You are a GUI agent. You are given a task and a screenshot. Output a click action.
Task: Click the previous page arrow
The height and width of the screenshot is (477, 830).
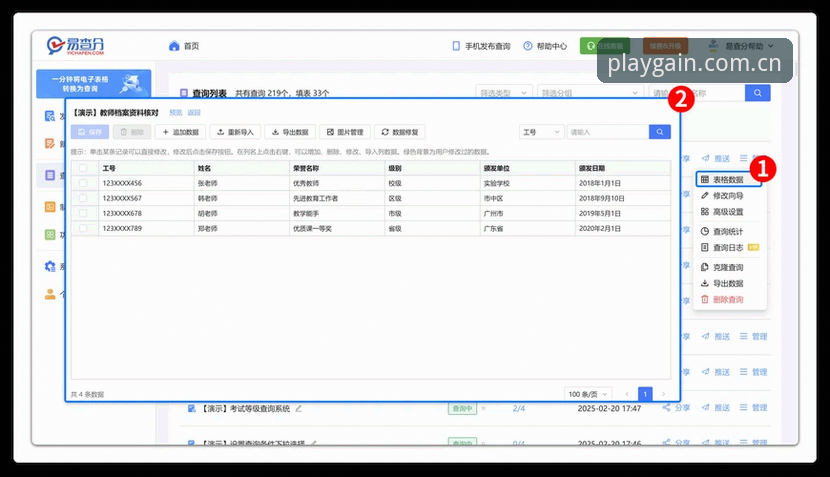point(627,394)
